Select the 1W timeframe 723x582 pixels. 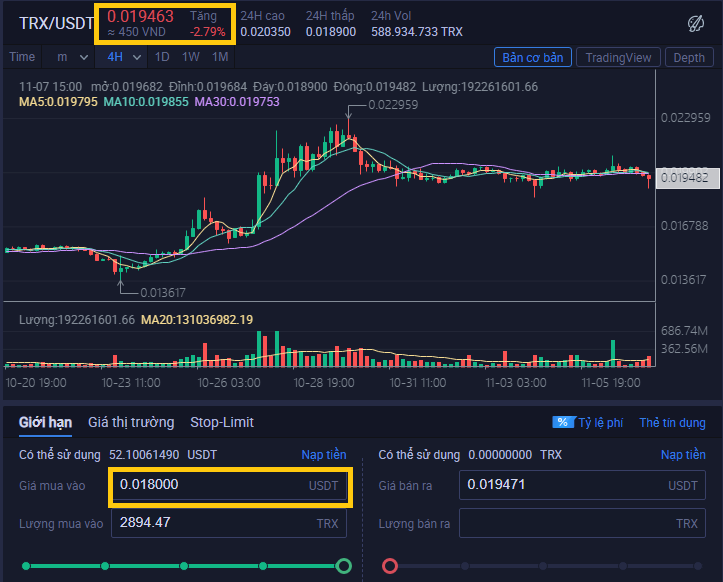[190, 57]
